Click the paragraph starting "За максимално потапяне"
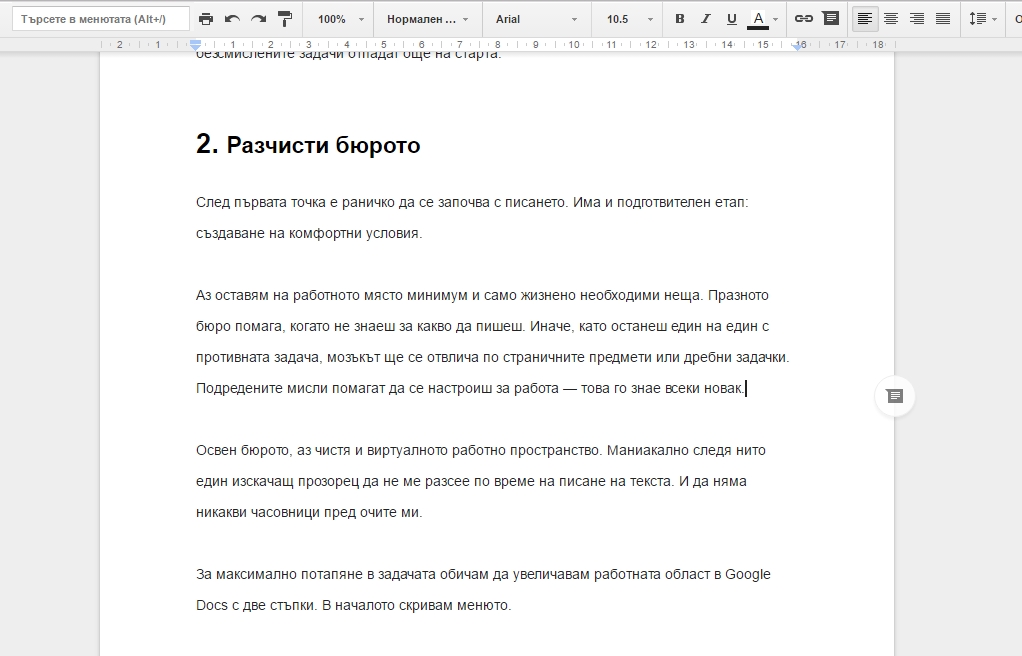The width and height of the screenshot is (1022, 656). pos(484,589)
